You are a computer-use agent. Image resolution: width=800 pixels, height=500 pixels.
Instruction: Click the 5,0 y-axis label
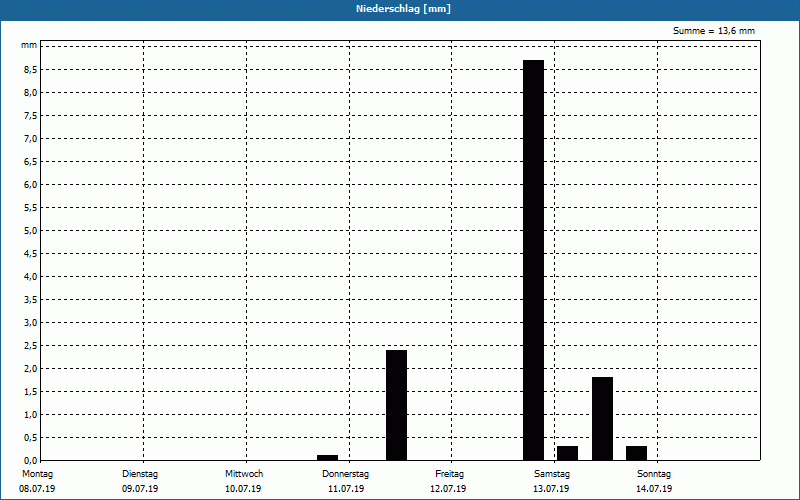point(31,231)
